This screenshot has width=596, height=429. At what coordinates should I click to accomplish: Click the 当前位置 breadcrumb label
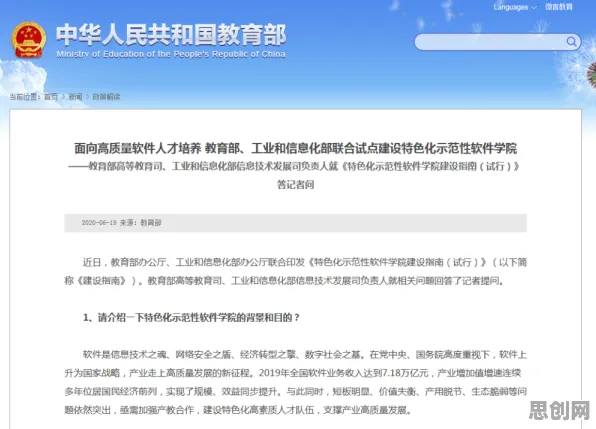25,97
